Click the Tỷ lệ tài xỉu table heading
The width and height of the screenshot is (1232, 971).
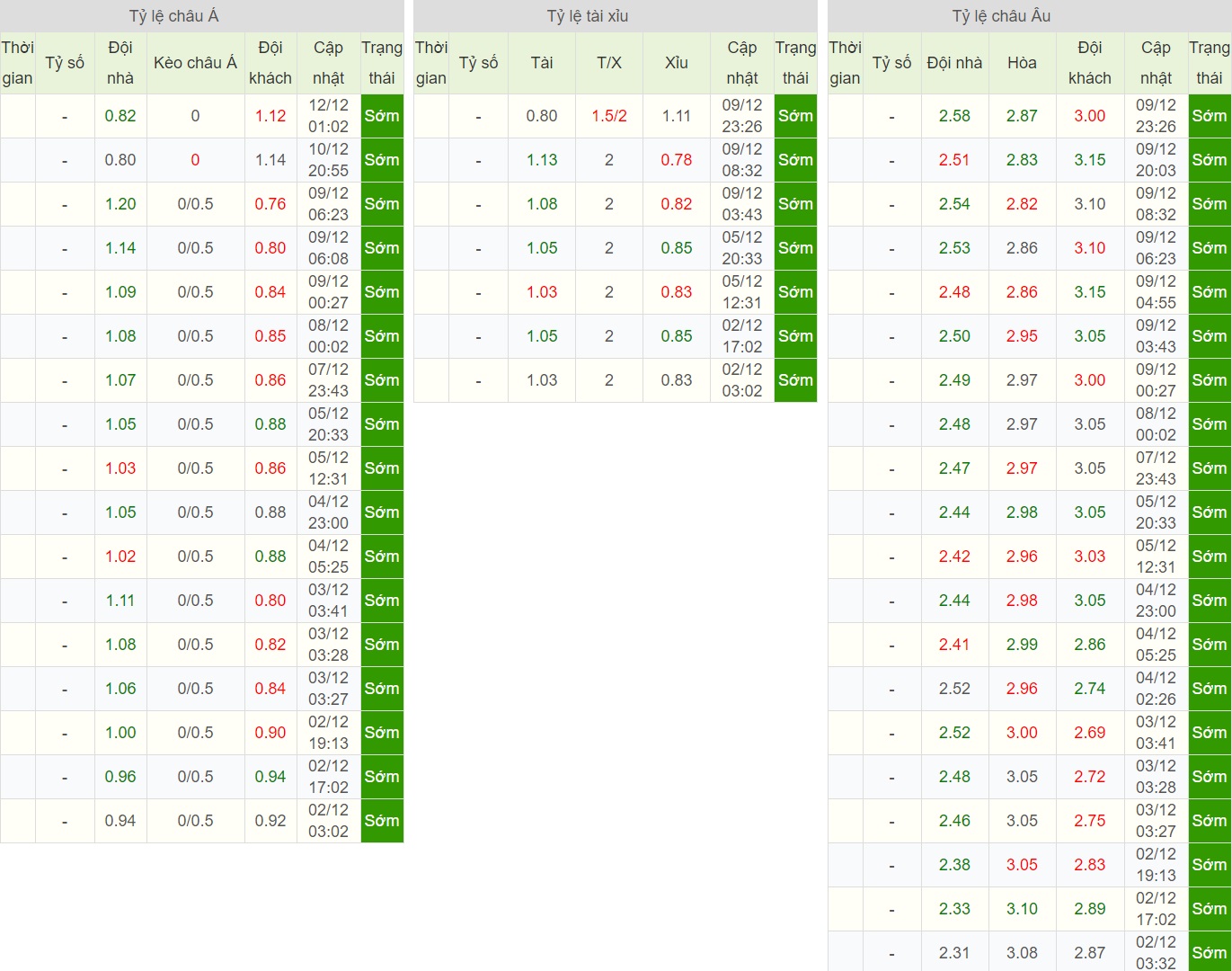click(588, 16)
